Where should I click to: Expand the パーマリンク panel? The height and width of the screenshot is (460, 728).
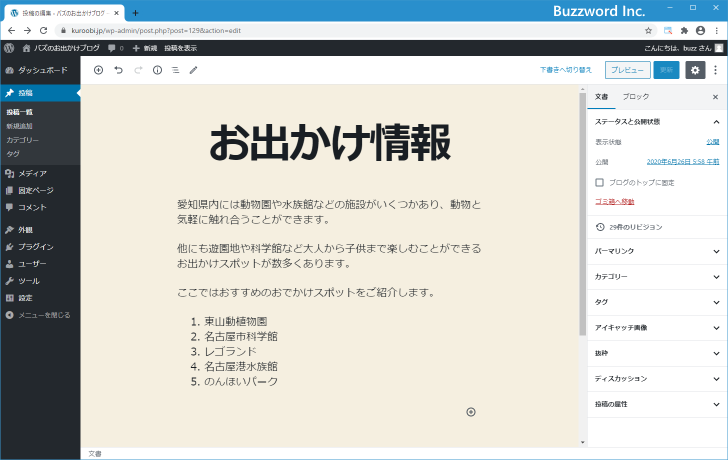657,251
